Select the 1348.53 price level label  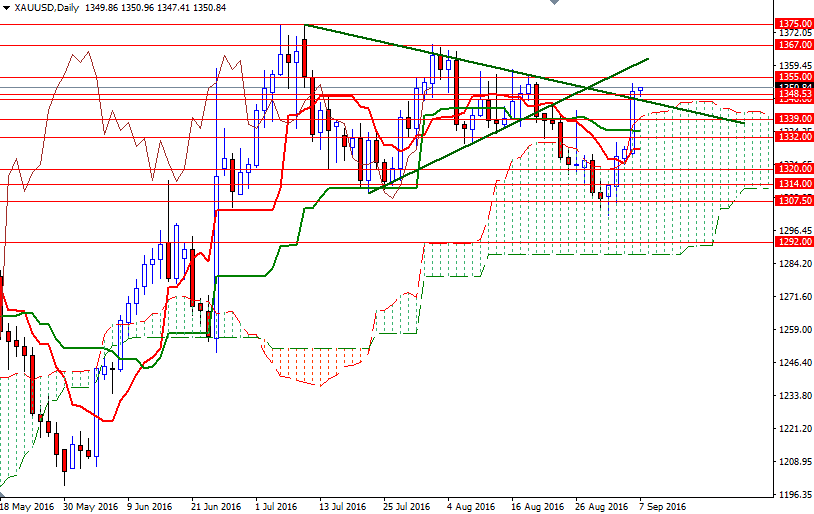(x=794, y=94)
